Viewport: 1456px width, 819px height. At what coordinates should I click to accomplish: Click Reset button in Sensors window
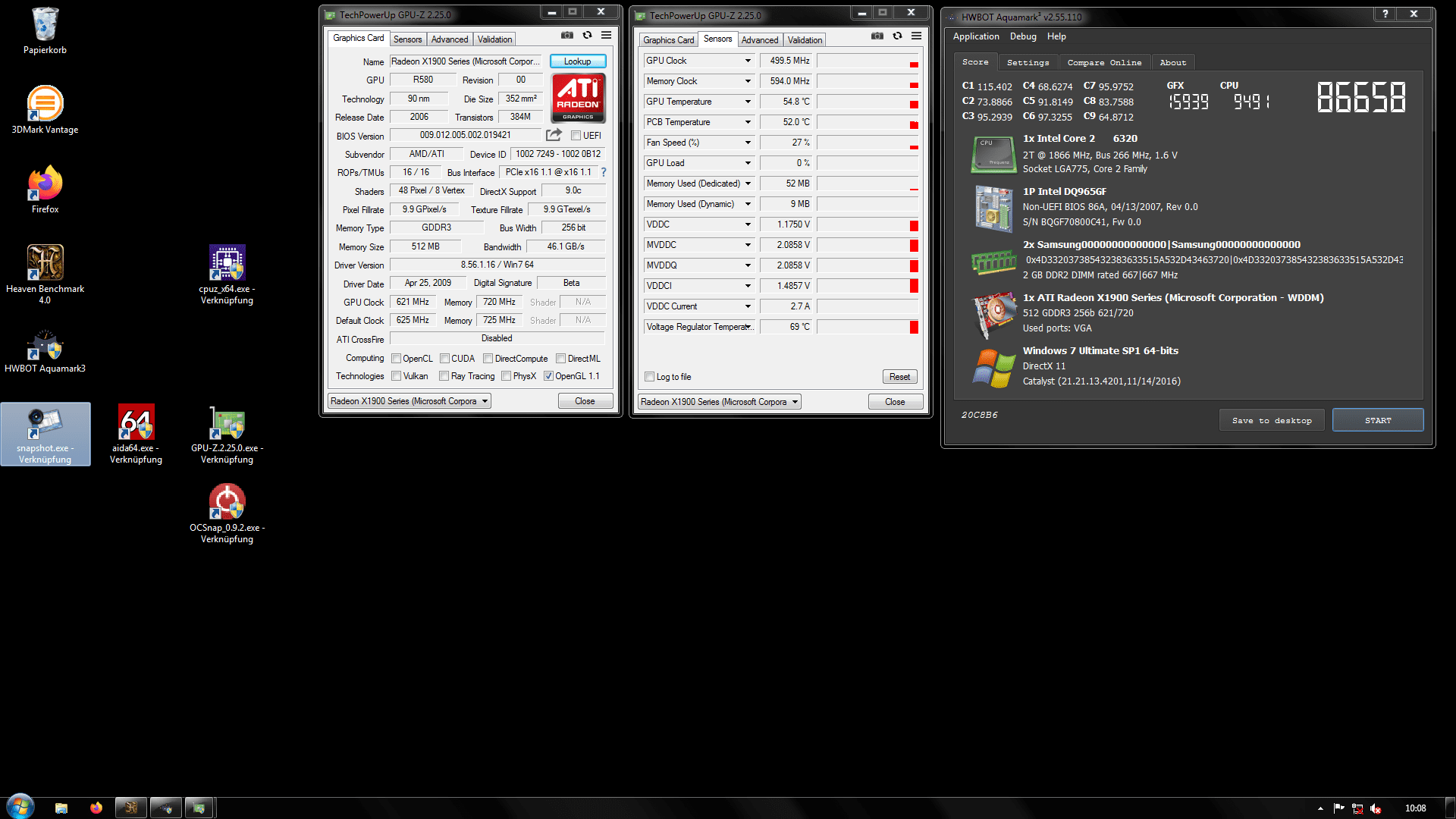899,377
